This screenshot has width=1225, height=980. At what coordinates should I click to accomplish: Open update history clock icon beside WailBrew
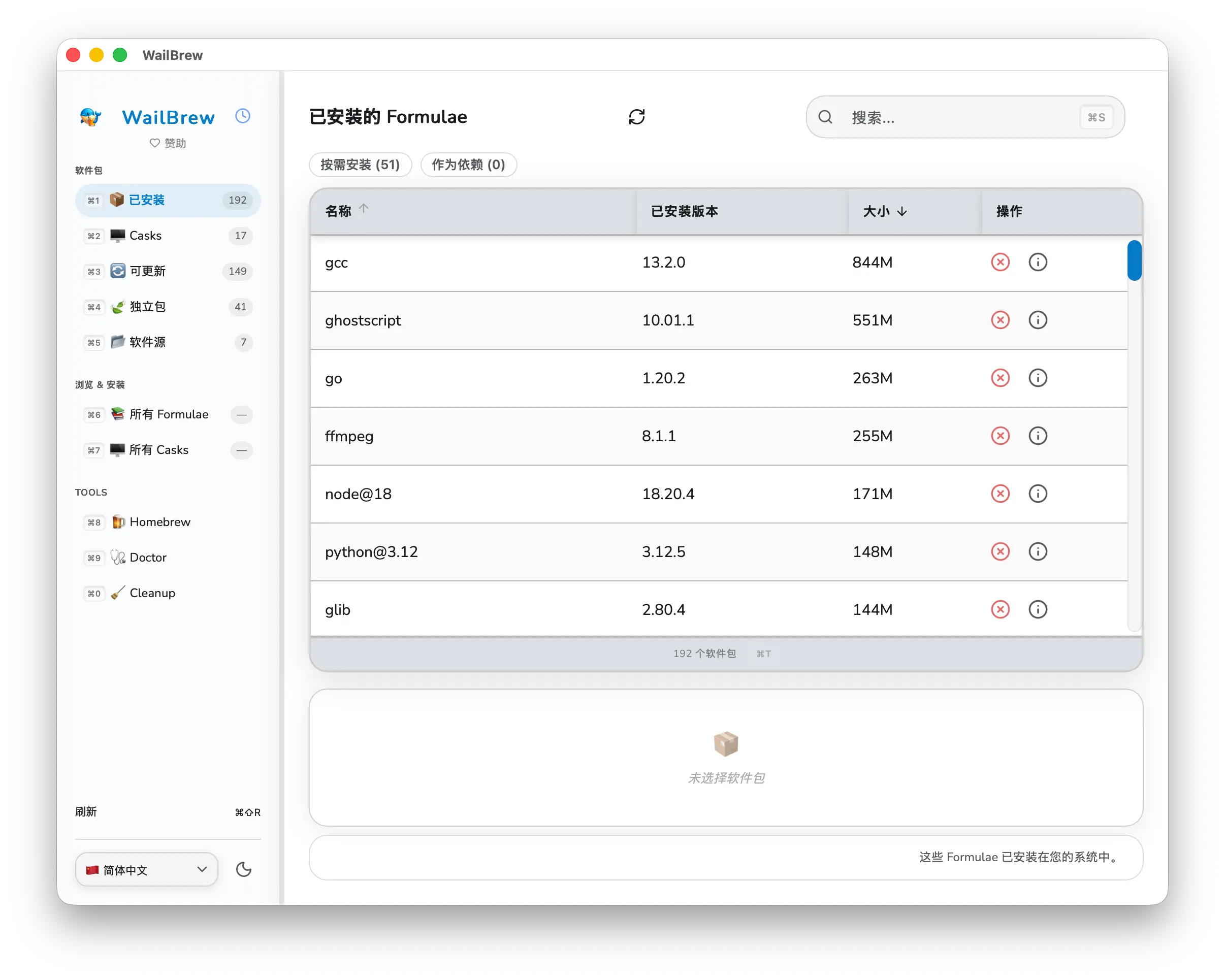[243, 116]
